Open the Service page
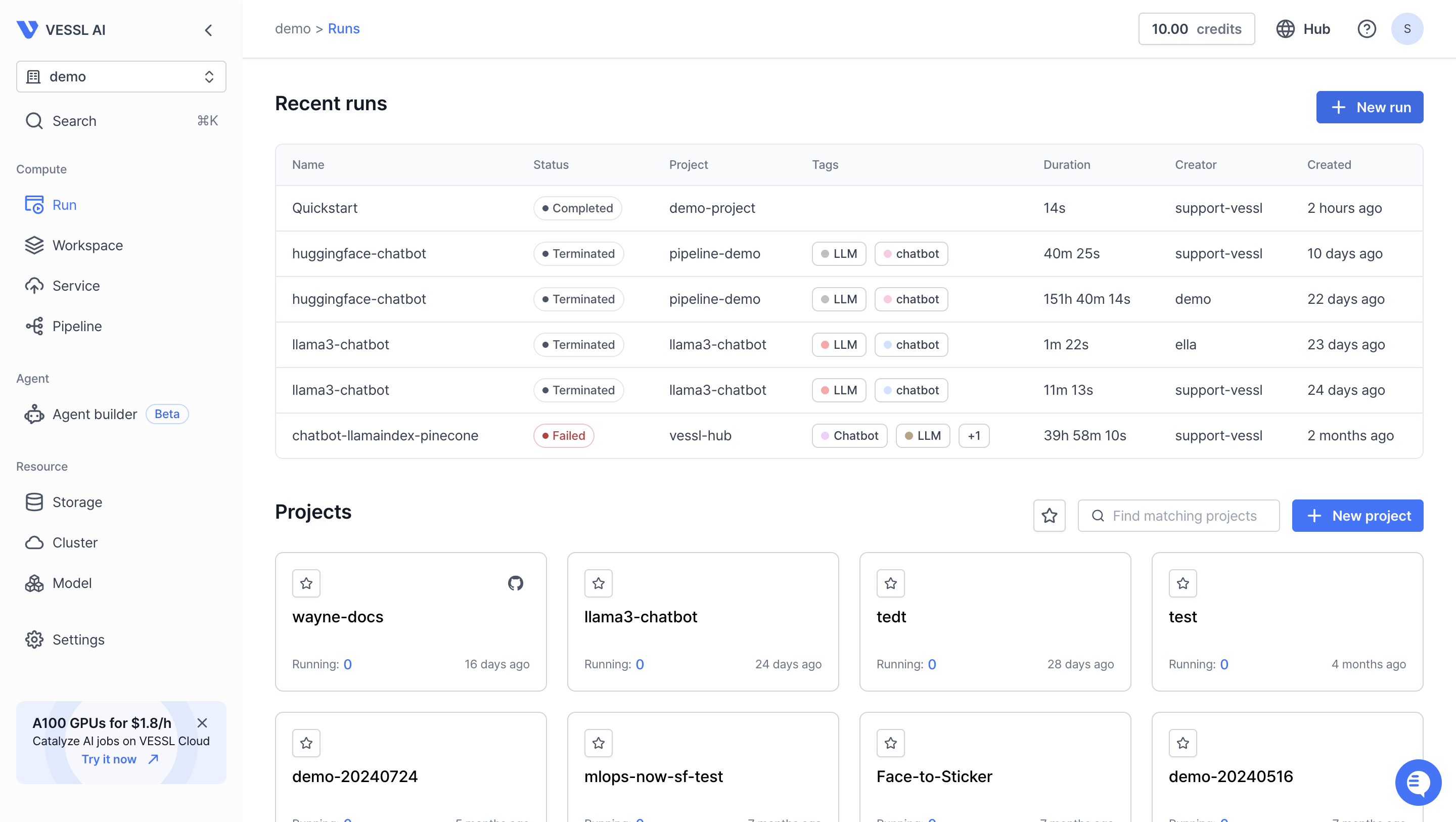 121,286
